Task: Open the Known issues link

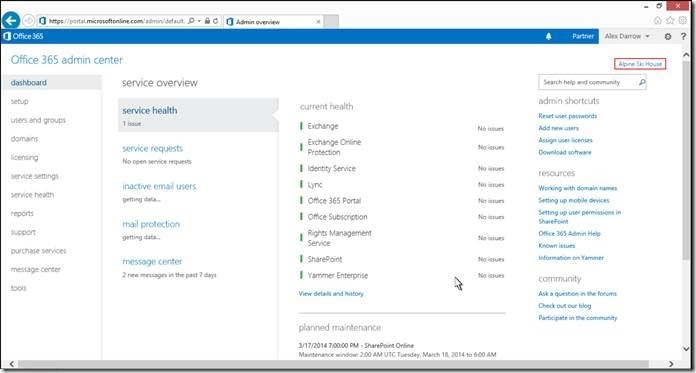Action: [557, 246]
